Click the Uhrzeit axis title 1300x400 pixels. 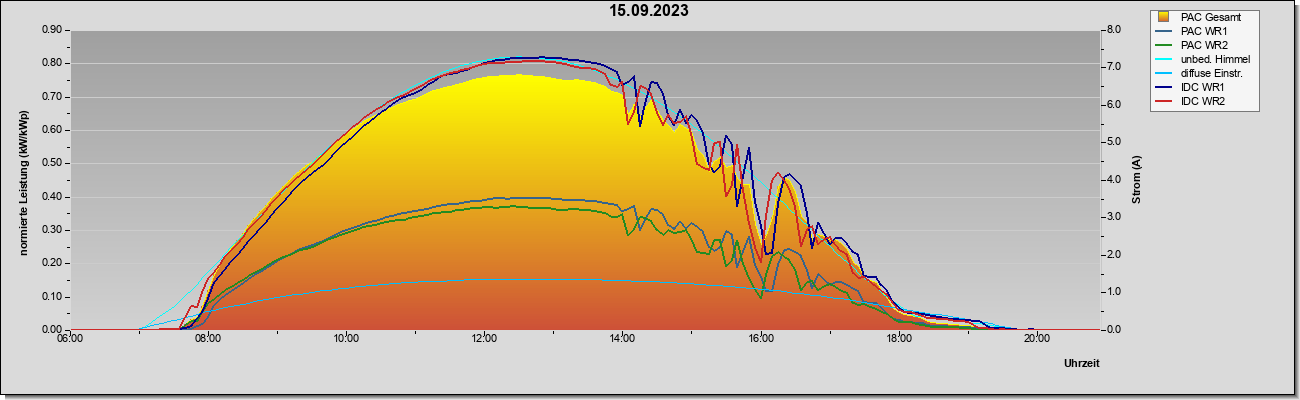point(1082,364)
